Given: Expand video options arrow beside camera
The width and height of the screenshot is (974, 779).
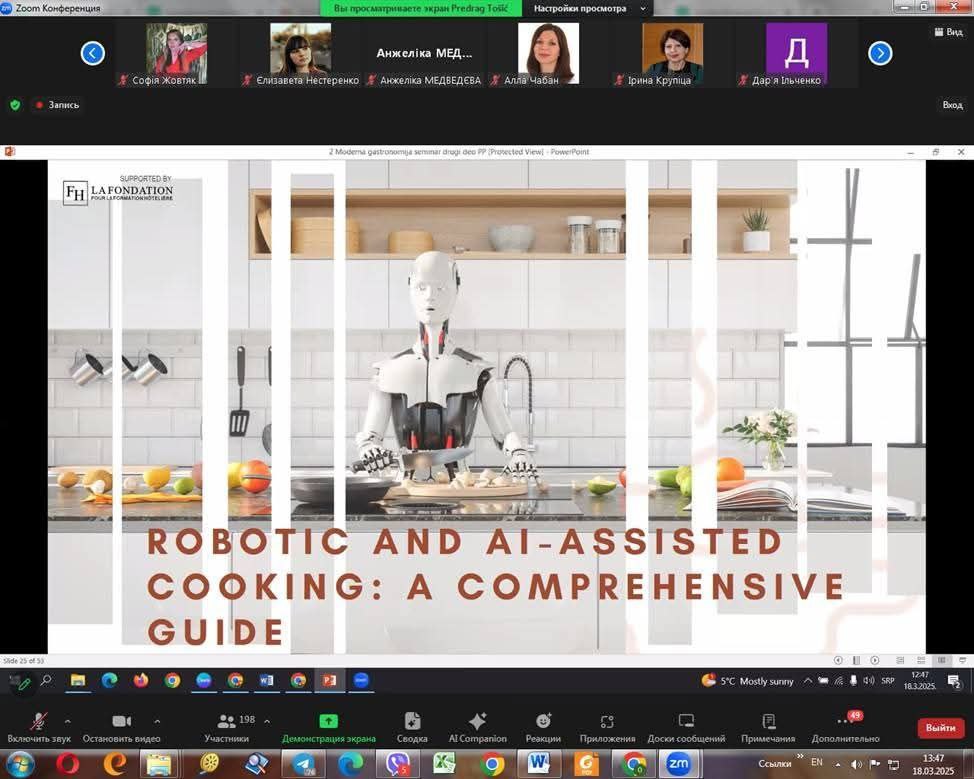Looking at the screenshot, I should (157, 720).
